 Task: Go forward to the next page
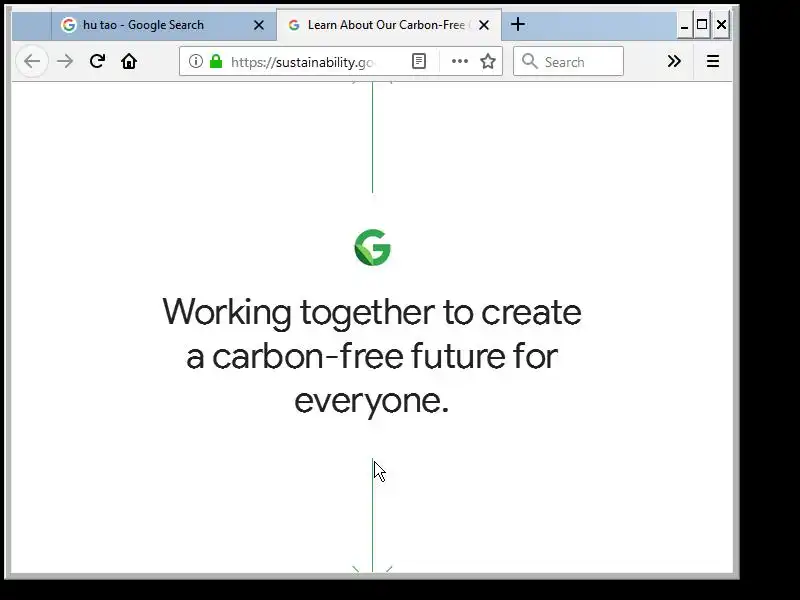tap(65, 62)
